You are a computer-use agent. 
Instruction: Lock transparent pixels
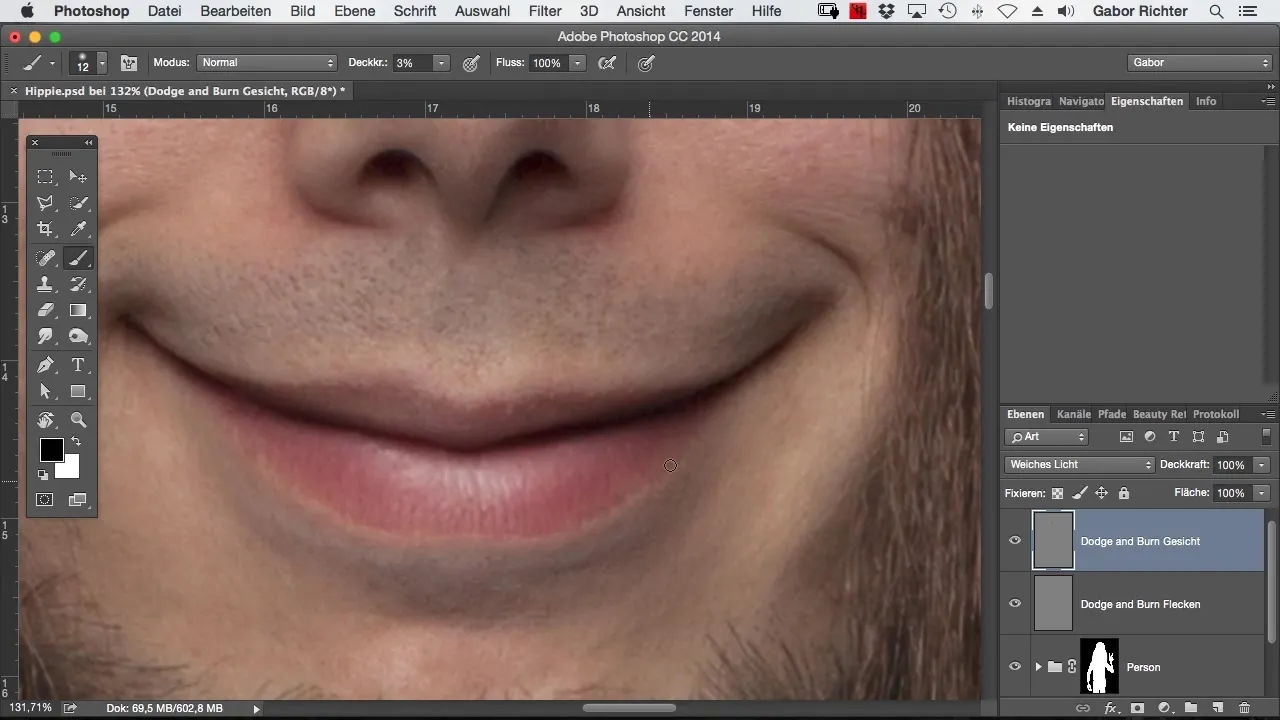coord(1057,493)
